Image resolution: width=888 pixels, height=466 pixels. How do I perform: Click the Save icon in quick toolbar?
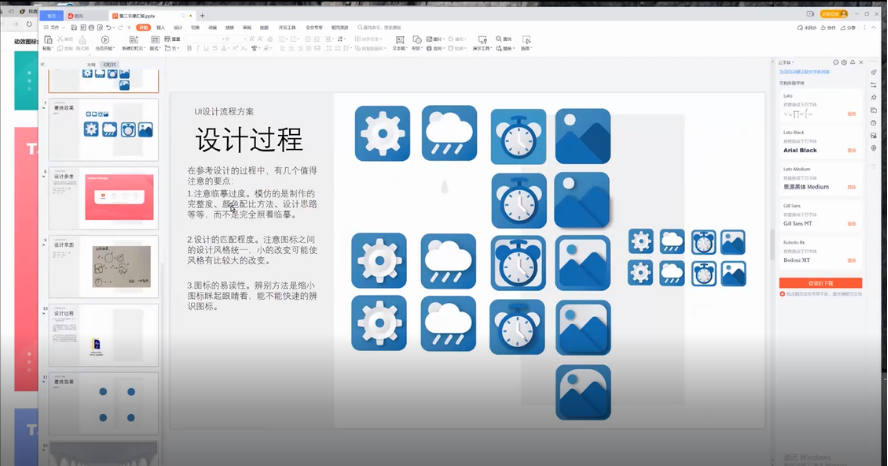click(71, 28)
